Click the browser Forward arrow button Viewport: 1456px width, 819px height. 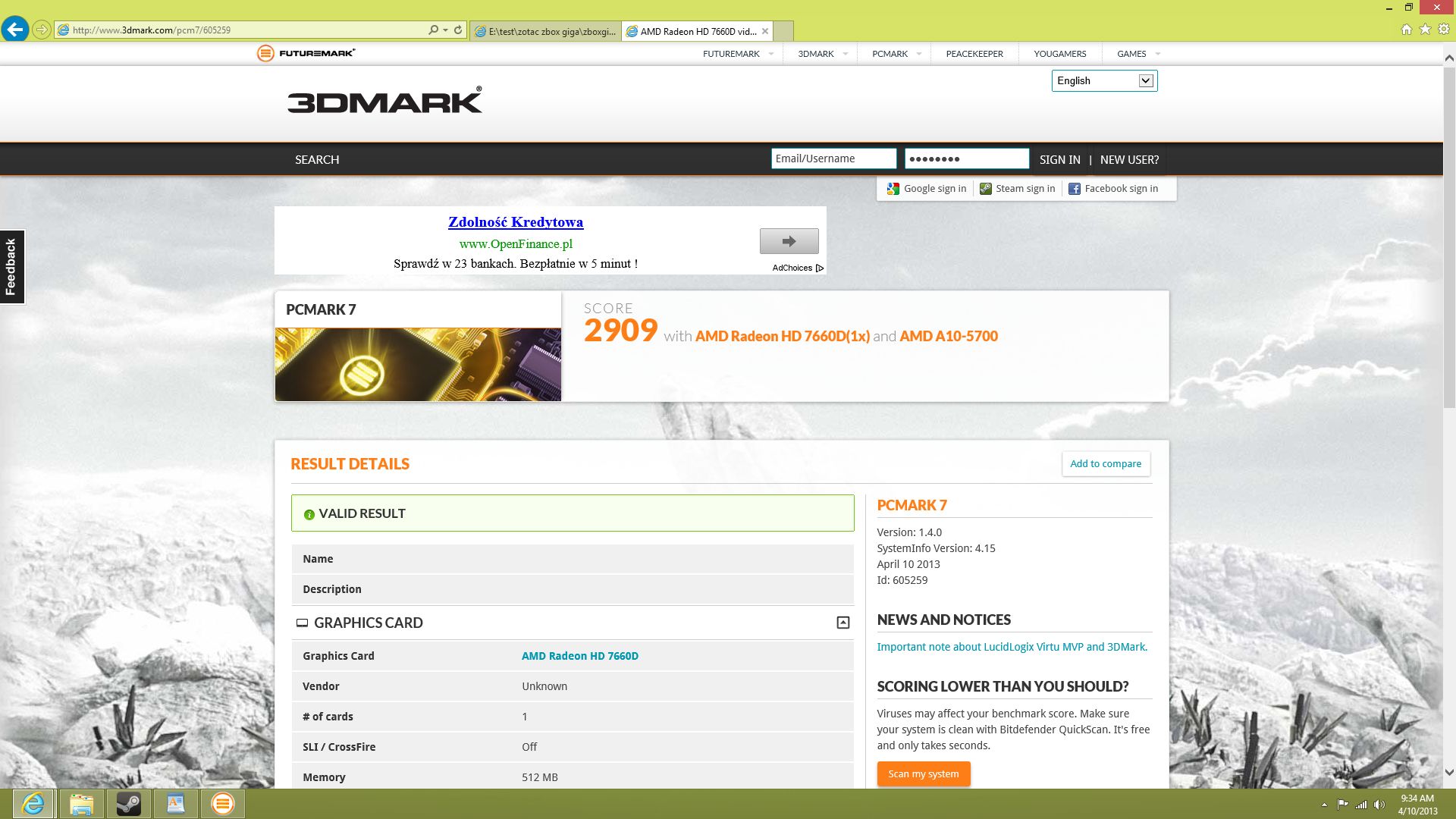click(x=42, y=30)
